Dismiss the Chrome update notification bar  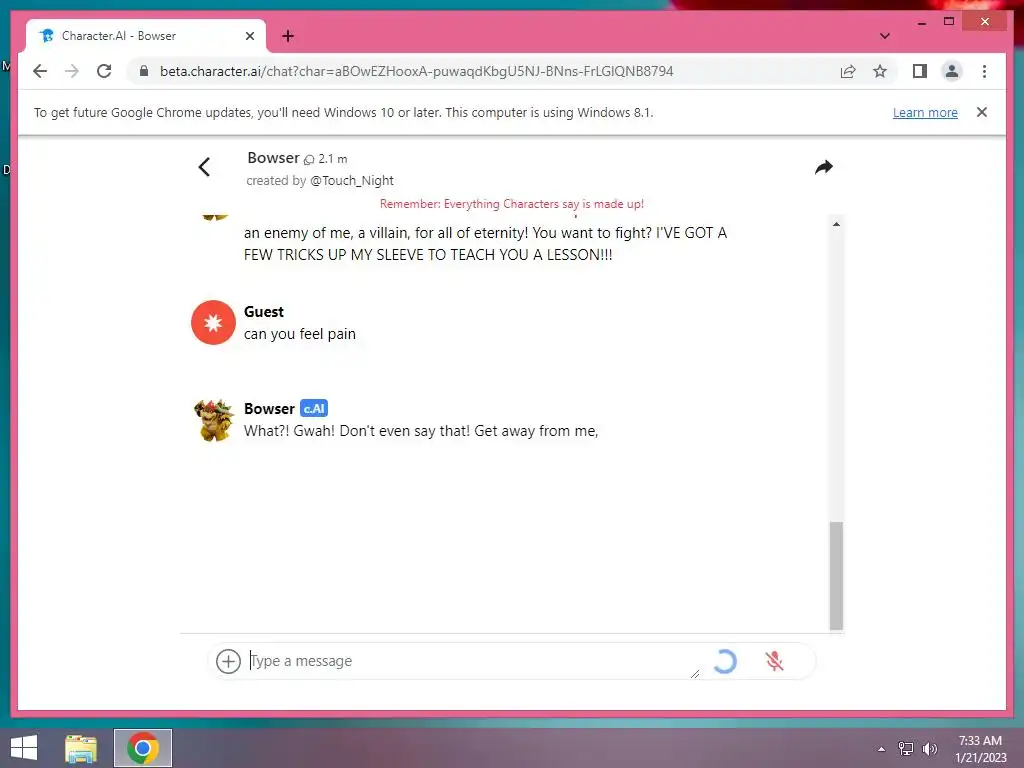coord(982,112)
